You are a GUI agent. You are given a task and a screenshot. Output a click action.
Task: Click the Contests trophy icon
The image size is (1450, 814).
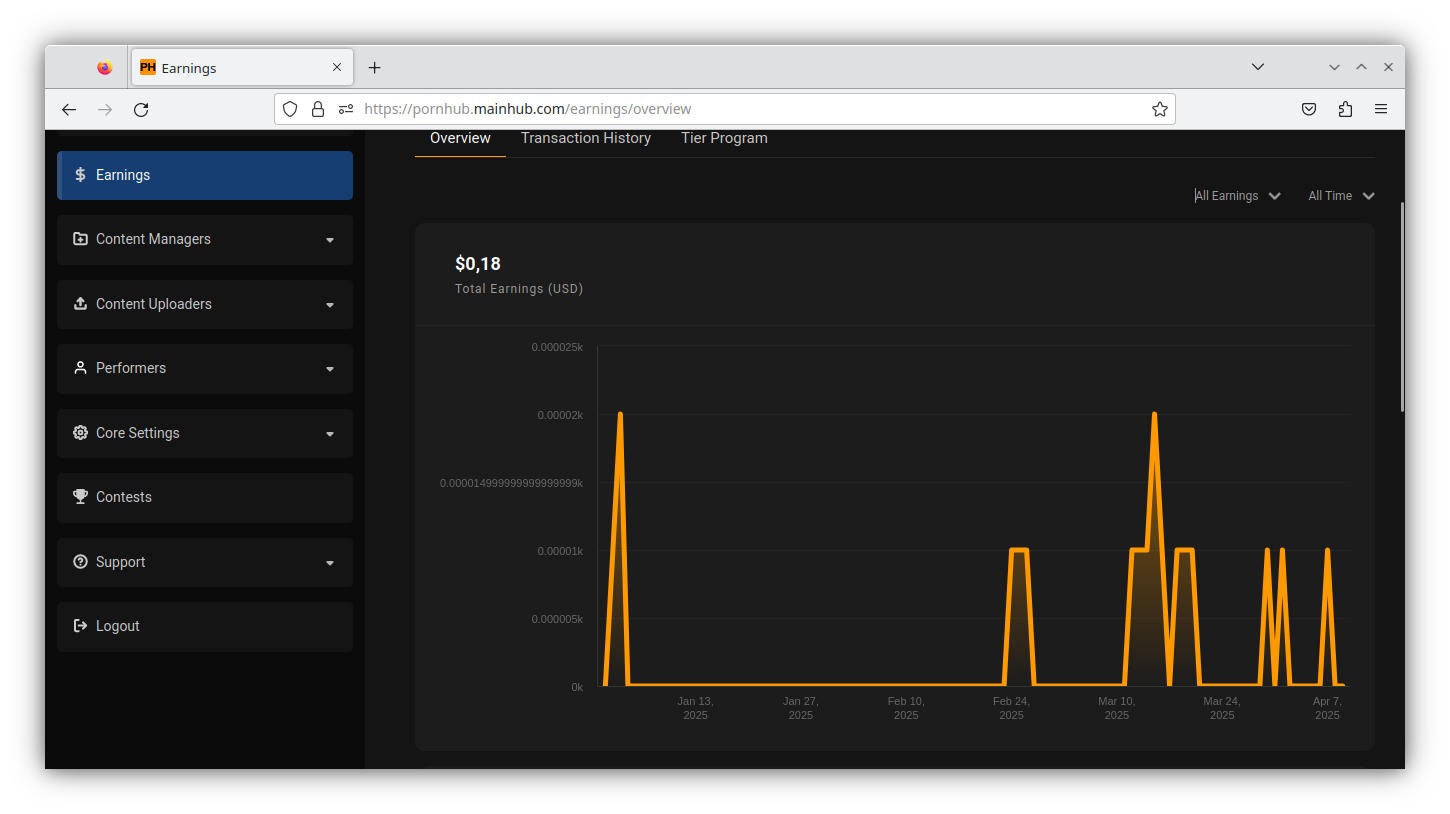[80, 497]
